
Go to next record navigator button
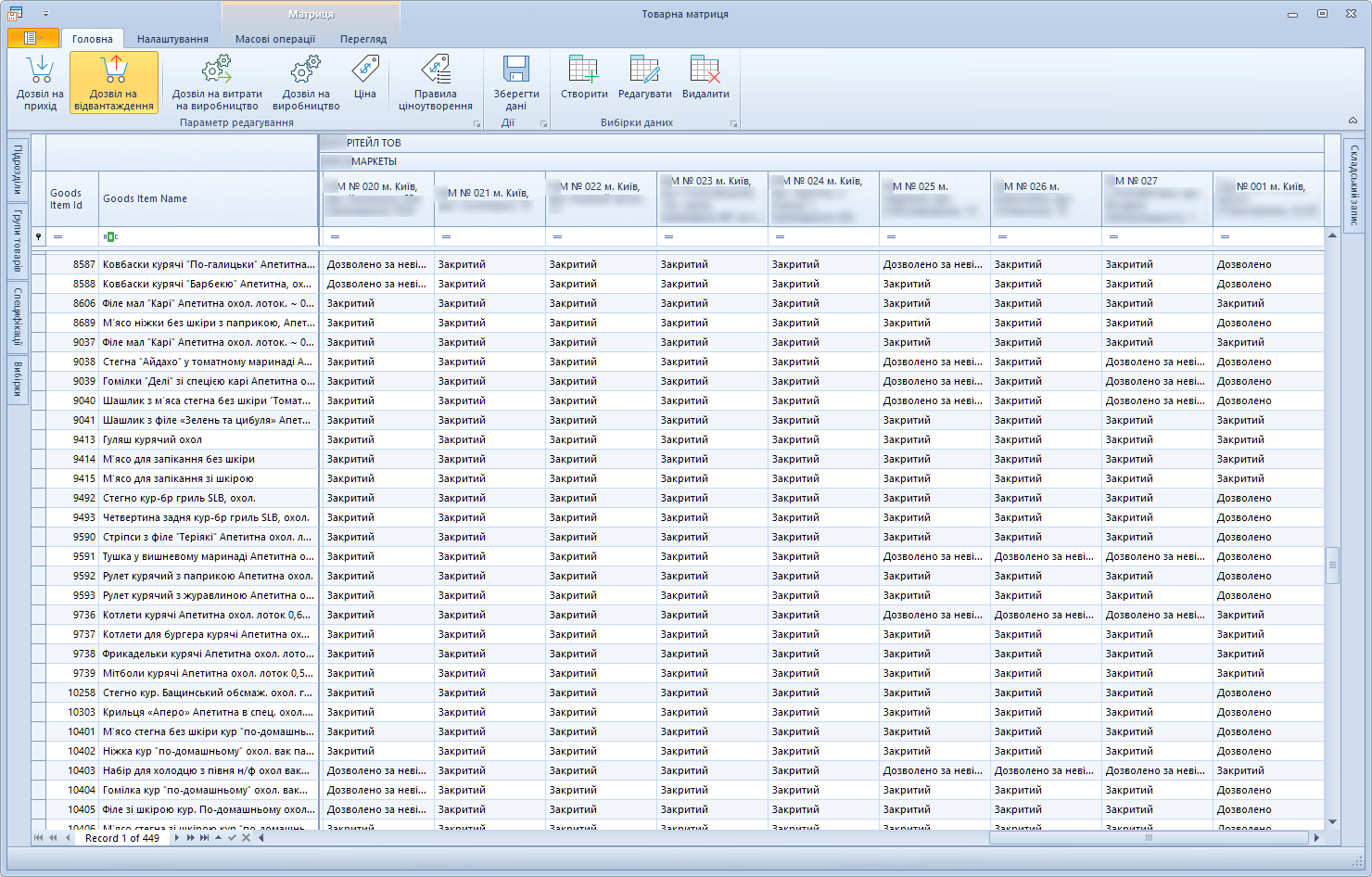point(177,838)
